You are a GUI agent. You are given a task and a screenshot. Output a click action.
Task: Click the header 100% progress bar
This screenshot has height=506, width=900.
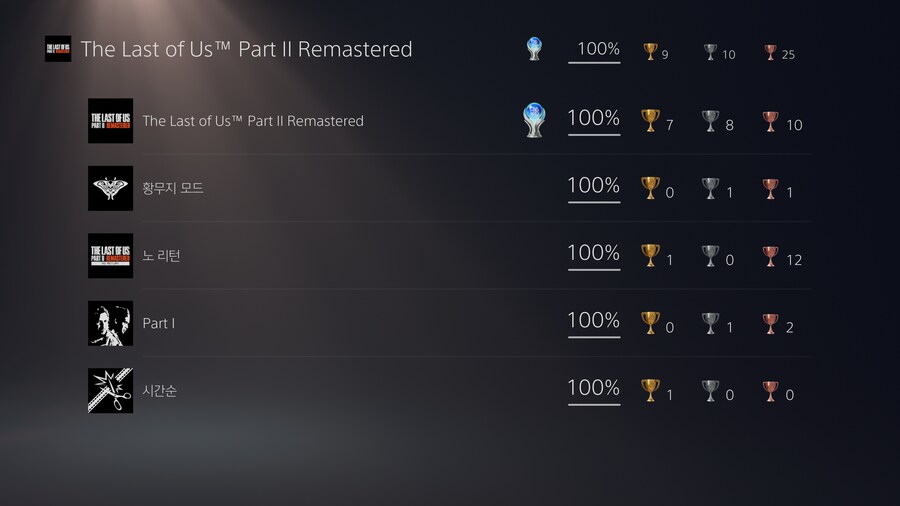(x=594, y=62)
